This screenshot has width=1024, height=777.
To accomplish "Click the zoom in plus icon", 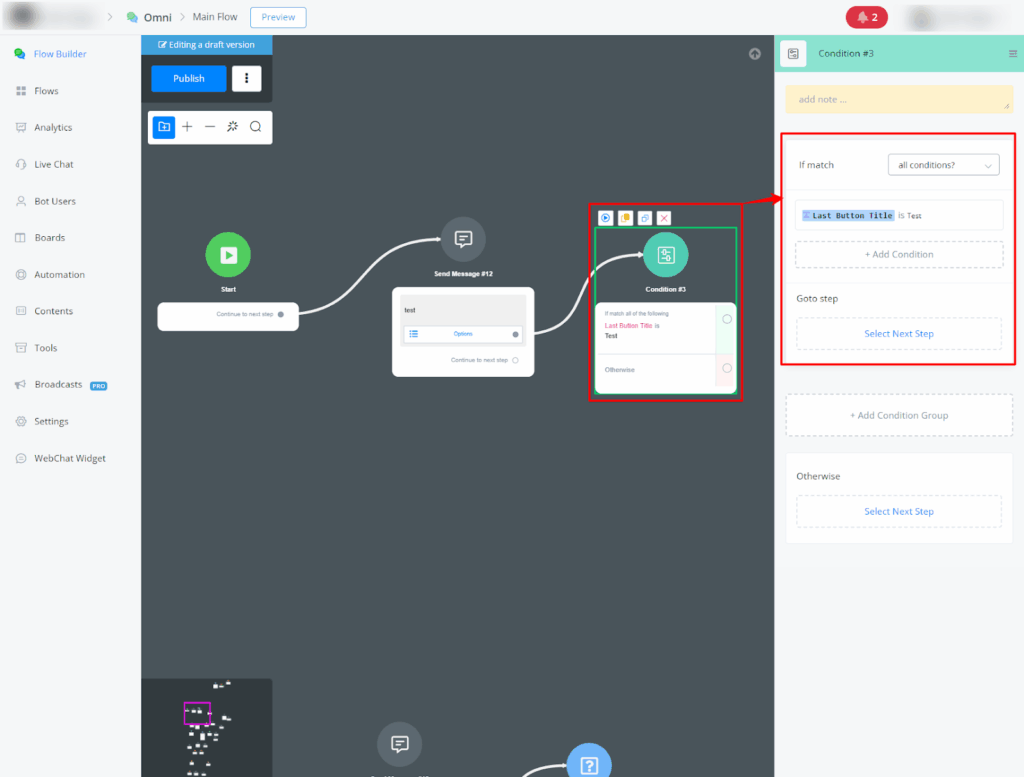I will click(x=187, y=127).
